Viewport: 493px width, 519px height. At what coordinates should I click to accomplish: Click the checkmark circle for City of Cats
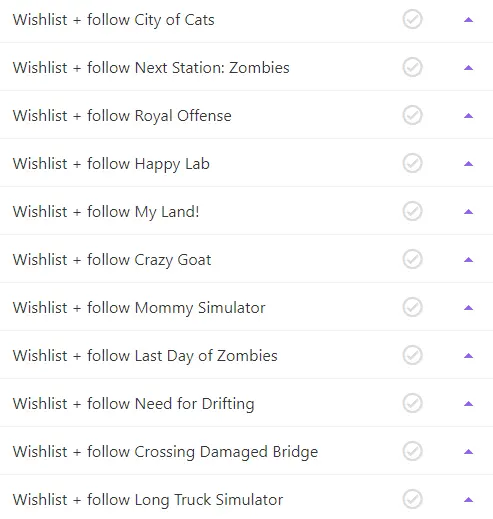coord(412,20)
